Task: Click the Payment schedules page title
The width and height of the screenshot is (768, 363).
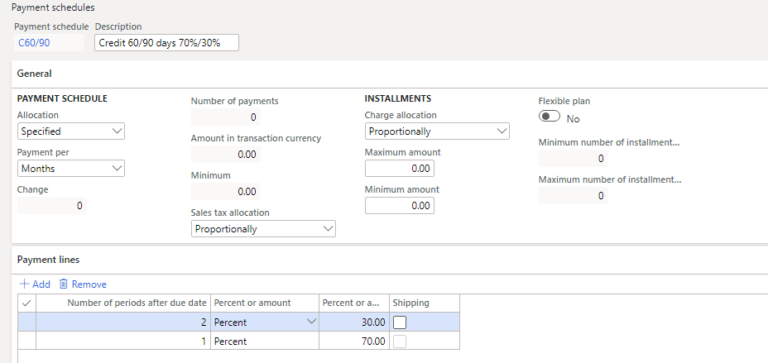Action: [53, 8]
